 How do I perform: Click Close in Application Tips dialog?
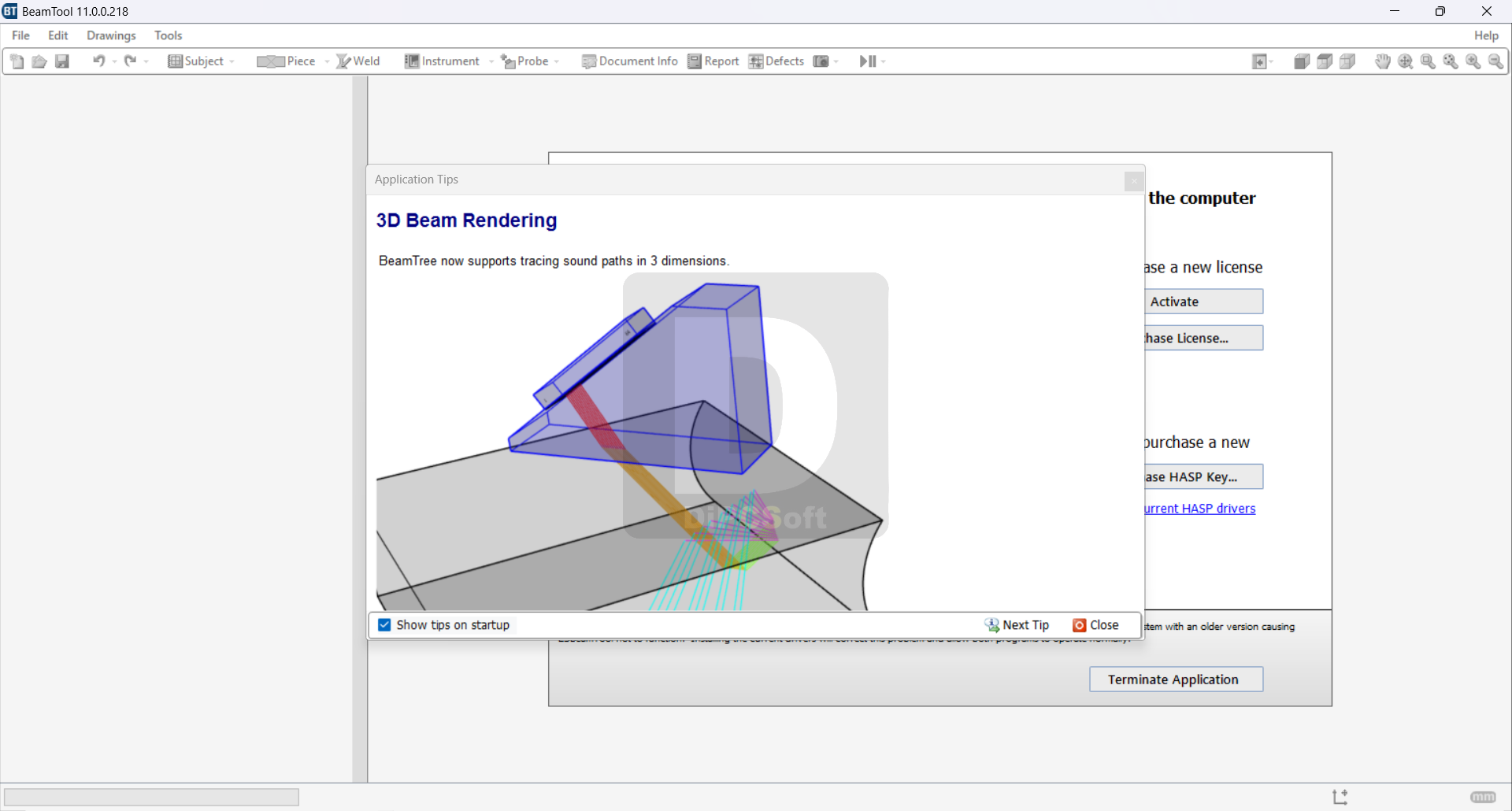[x=1096, y=625]
